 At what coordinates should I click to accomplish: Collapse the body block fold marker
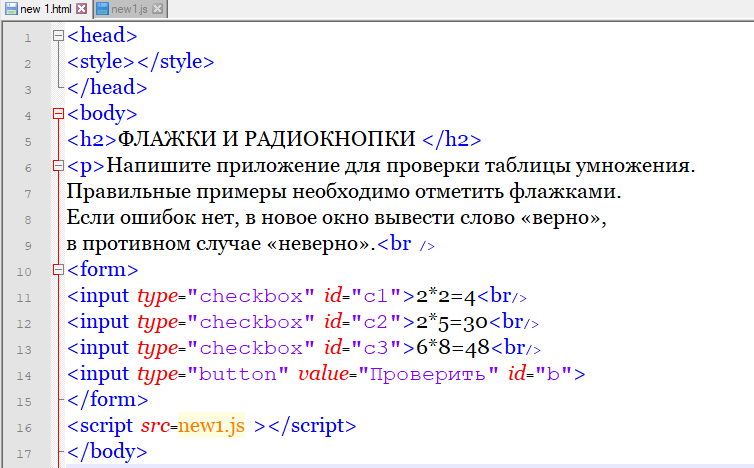coord(58,115)
